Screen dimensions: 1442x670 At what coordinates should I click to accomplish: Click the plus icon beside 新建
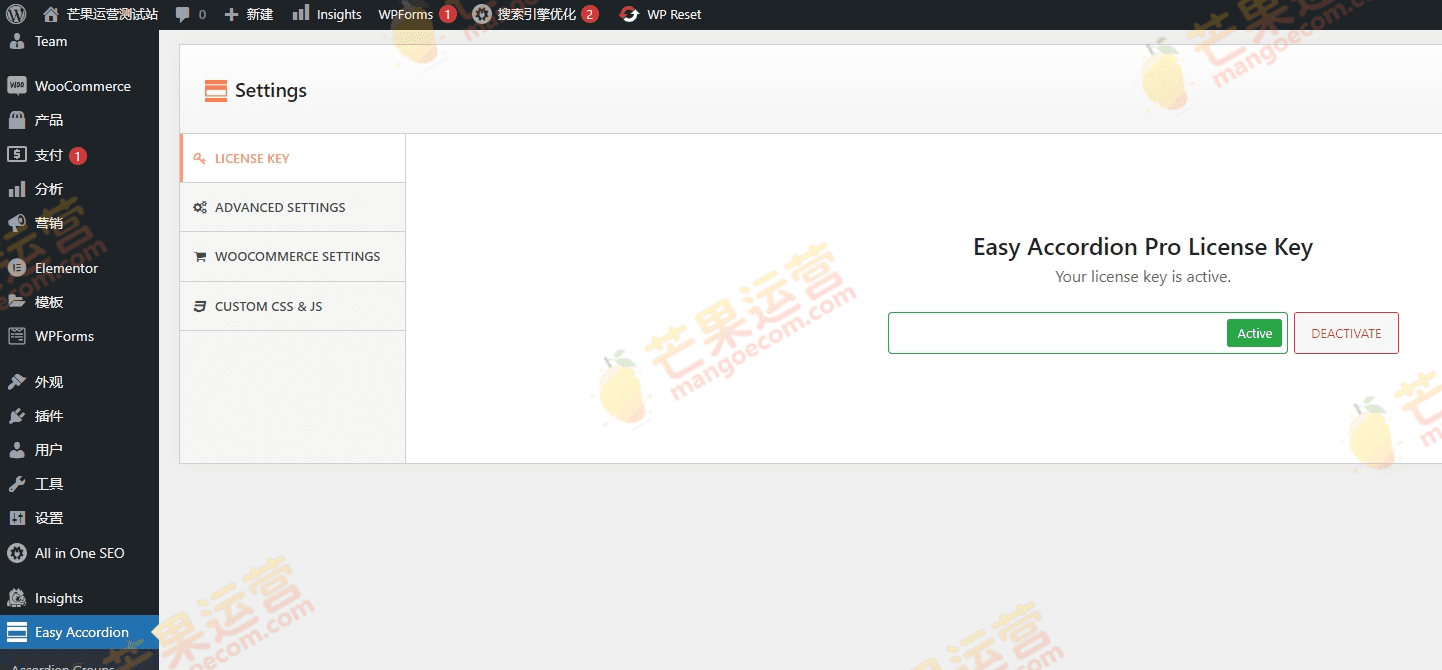coord(231,14)
